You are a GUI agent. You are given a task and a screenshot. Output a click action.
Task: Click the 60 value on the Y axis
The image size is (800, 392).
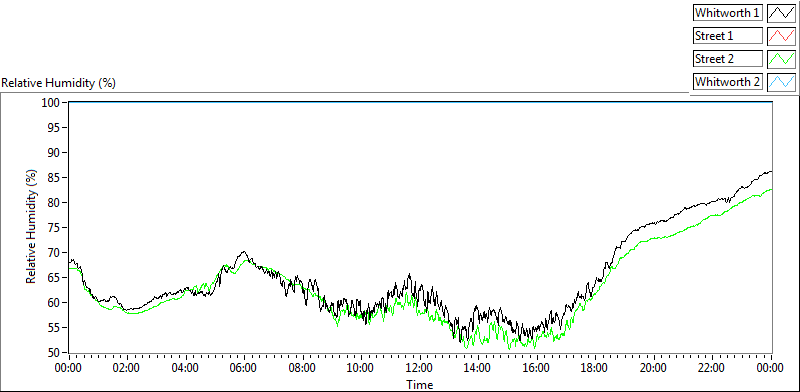[54, 303]
